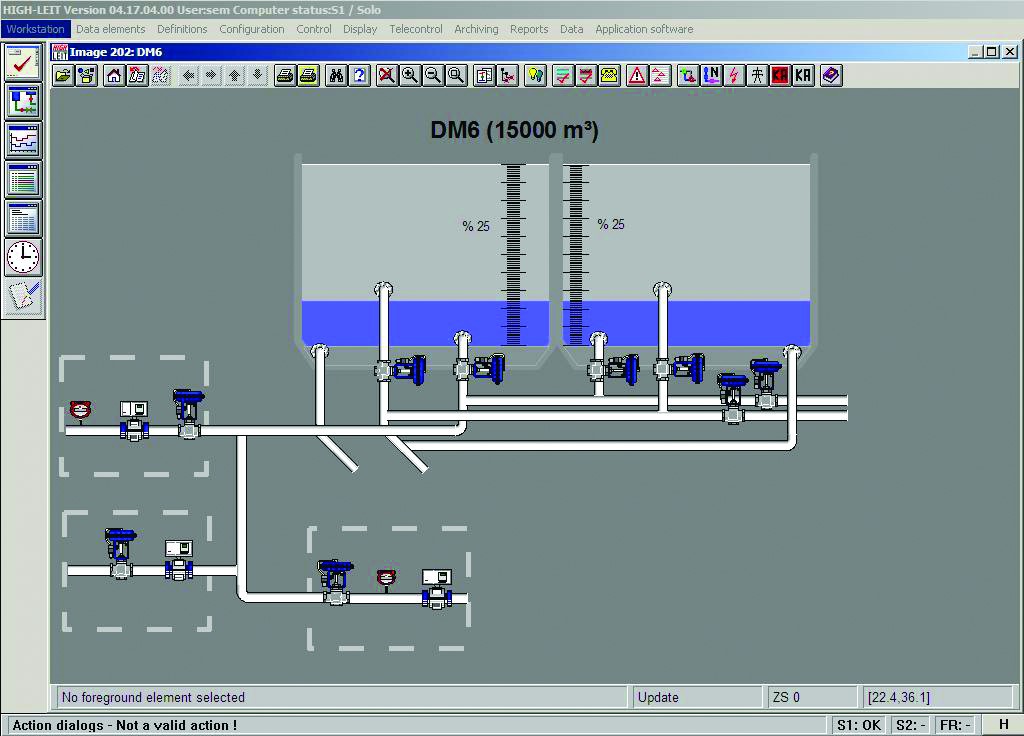Select the Telecontrol menu item
1024x736 pixels.
(416, 29)
